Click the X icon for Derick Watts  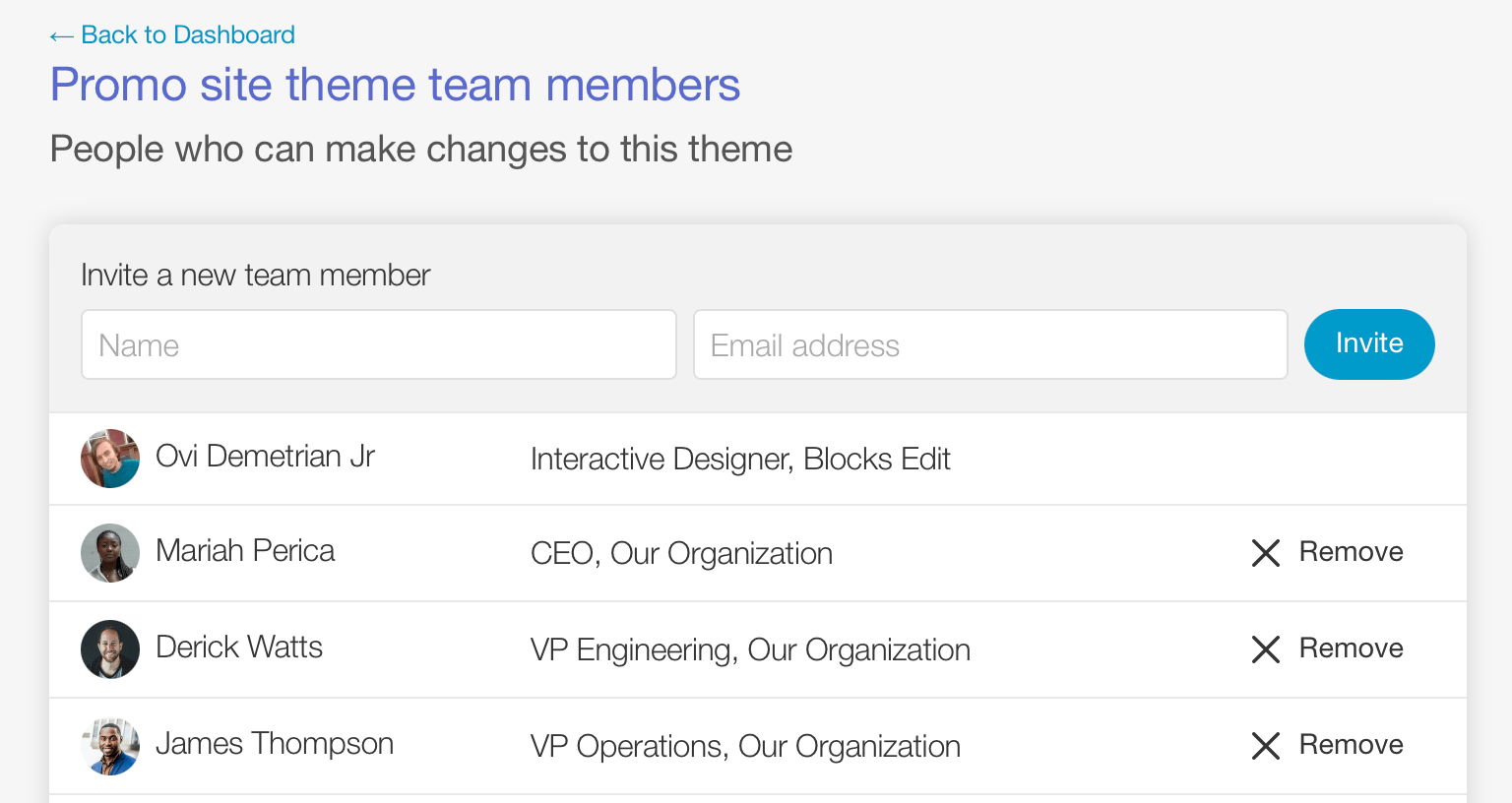tap(1266, 649)
